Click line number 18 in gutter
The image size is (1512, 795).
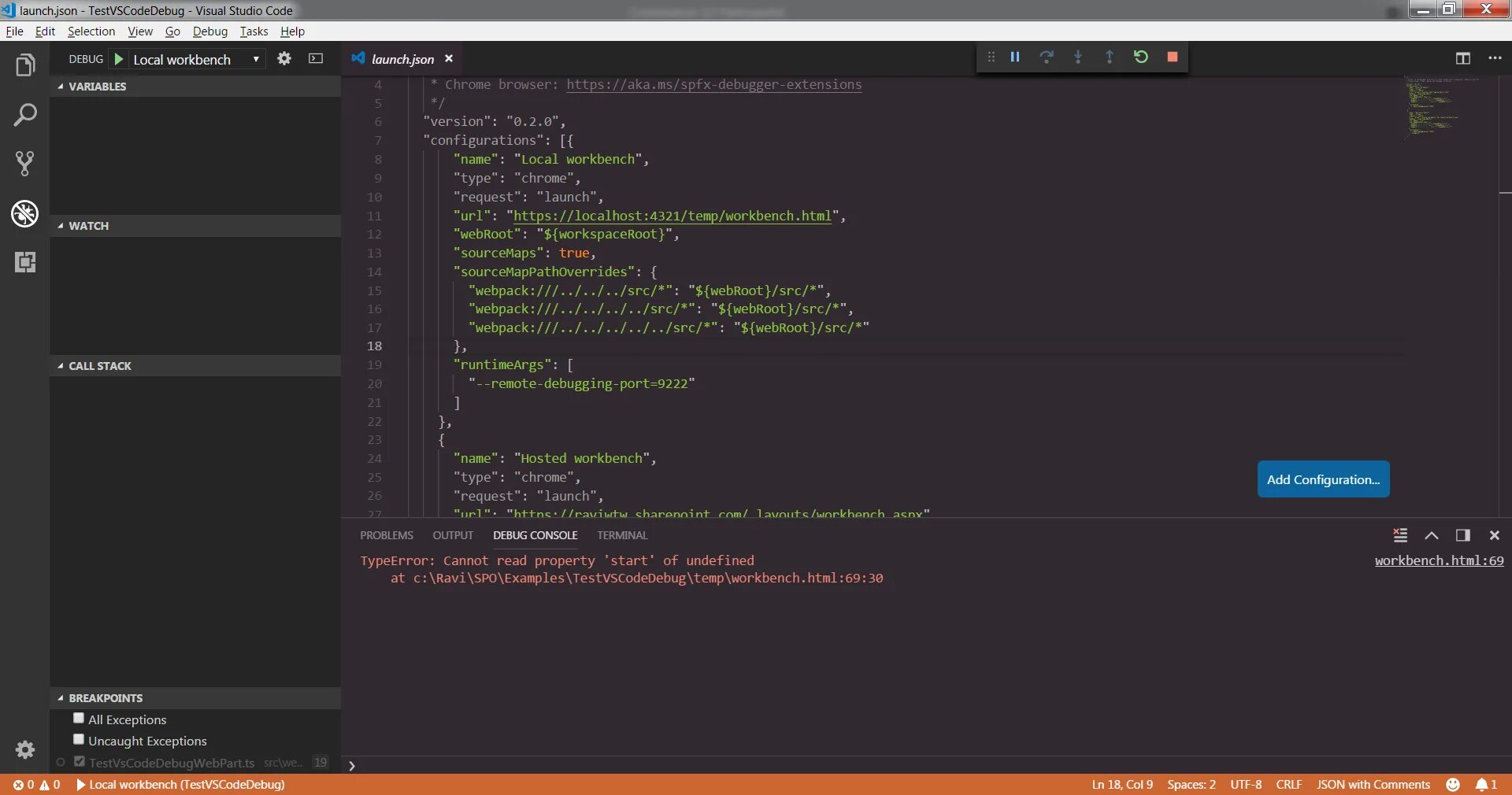(374, 346)
